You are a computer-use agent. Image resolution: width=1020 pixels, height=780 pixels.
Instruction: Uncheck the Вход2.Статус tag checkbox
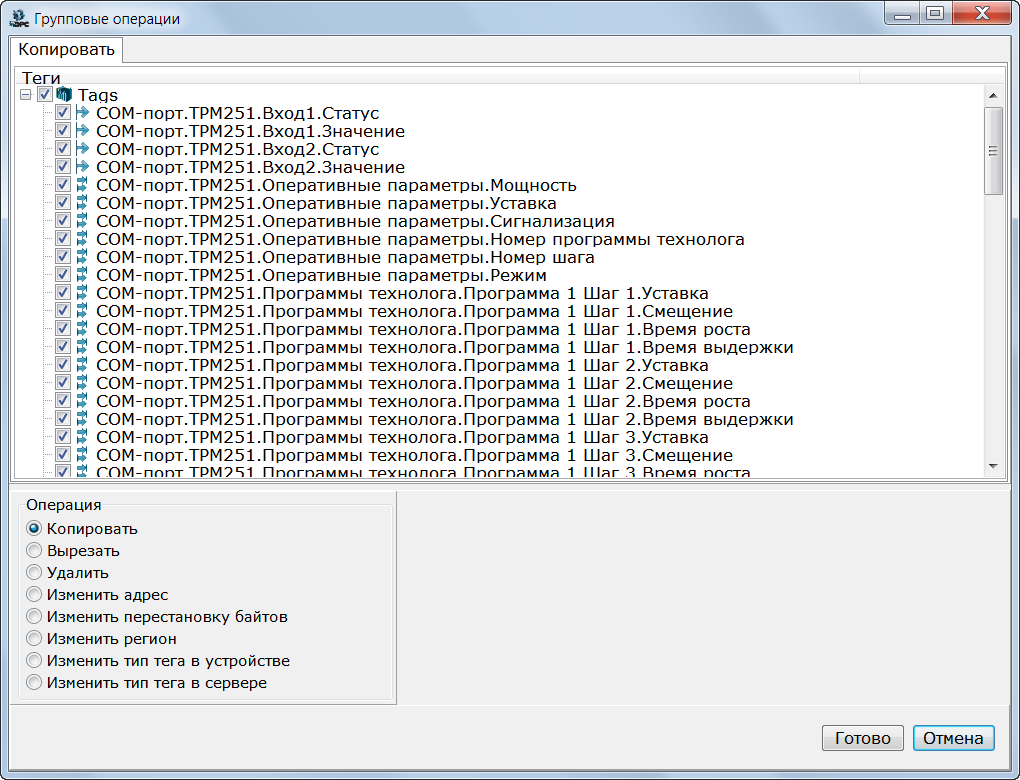point(62,148)
